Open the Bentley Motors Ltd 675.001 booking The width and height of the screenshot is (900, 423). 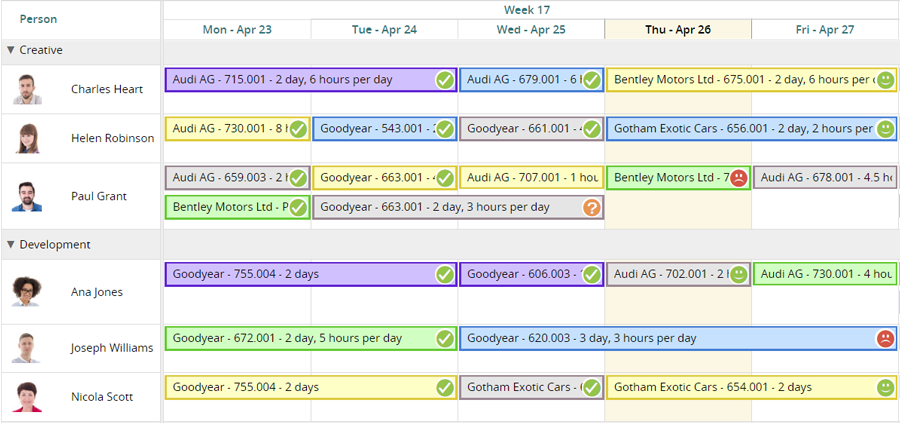tap(751, 80)
